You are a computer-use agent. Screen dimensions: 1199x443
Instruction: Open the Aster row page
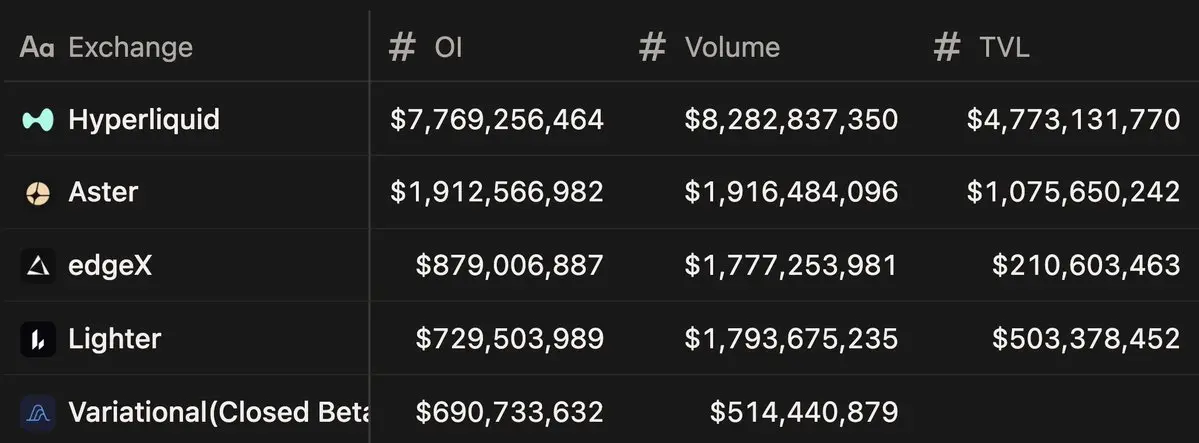point(103,193)
